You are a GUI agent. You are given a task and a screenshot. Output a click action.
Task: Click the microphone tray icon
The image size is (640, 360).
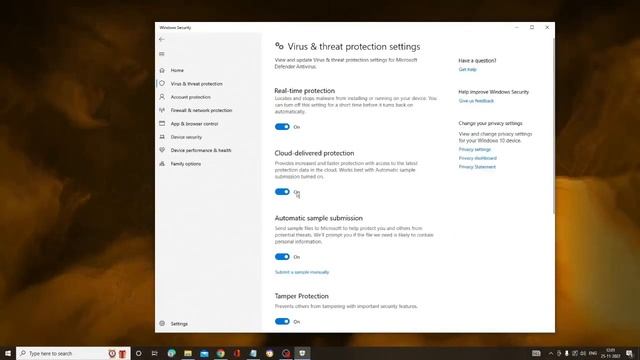567,353
